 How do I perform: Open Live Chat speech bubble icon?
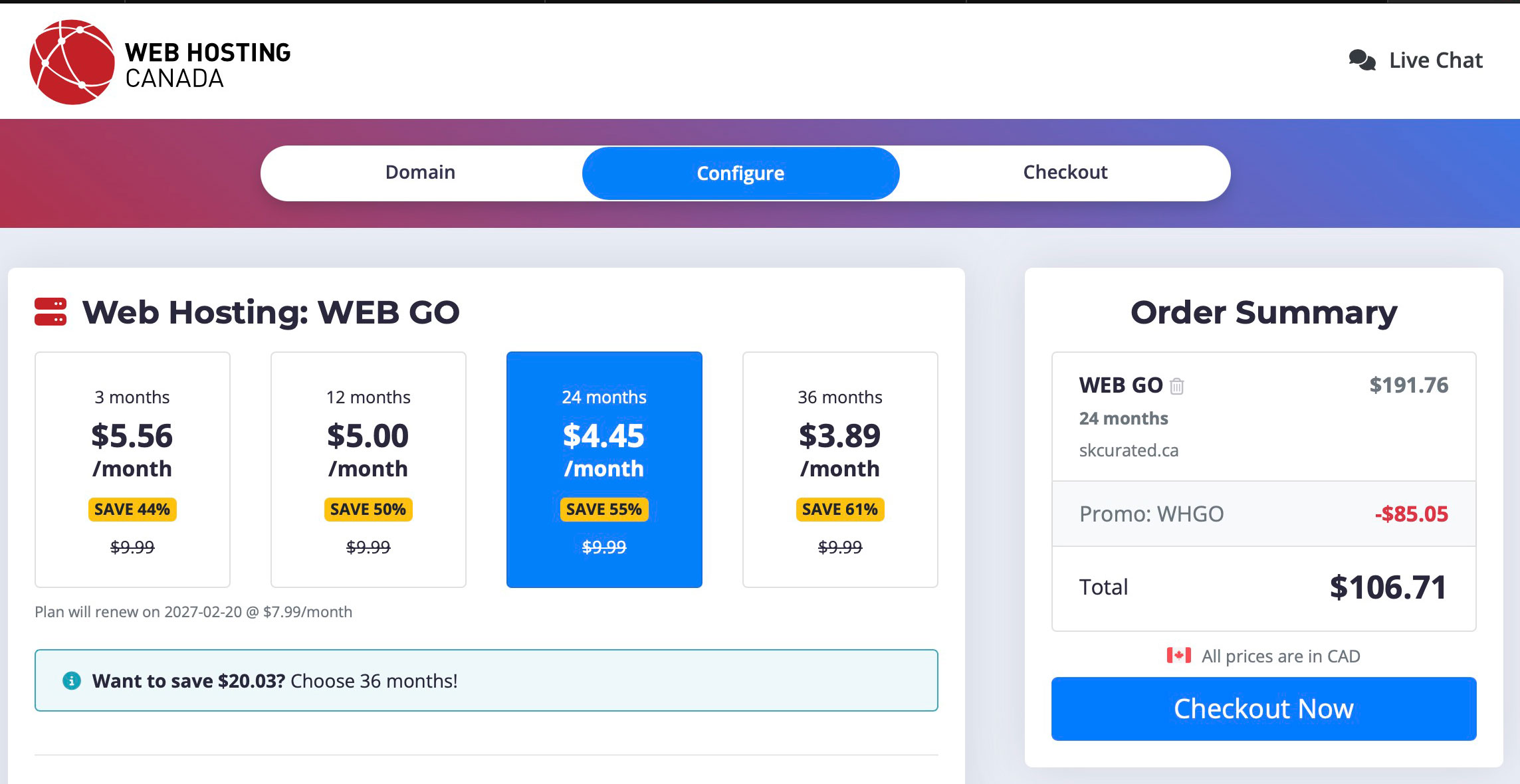point(1362,60)
